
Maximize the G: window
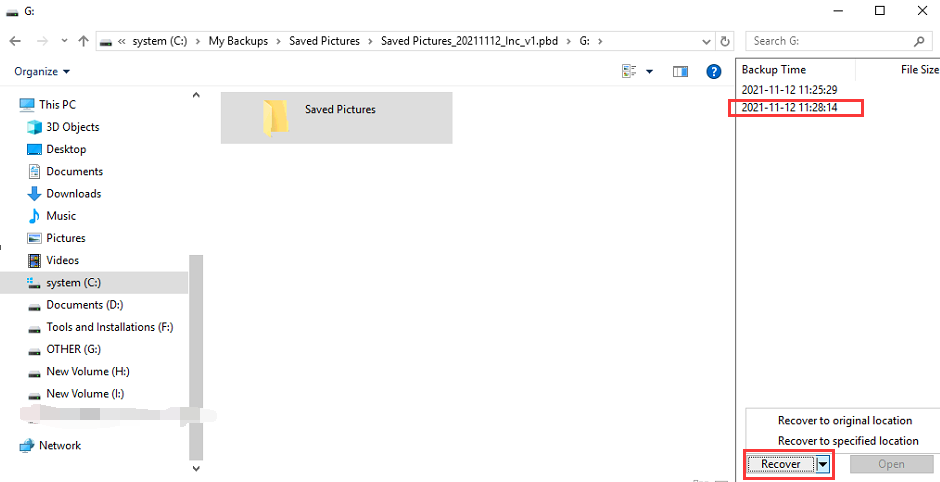coord(879,10)
